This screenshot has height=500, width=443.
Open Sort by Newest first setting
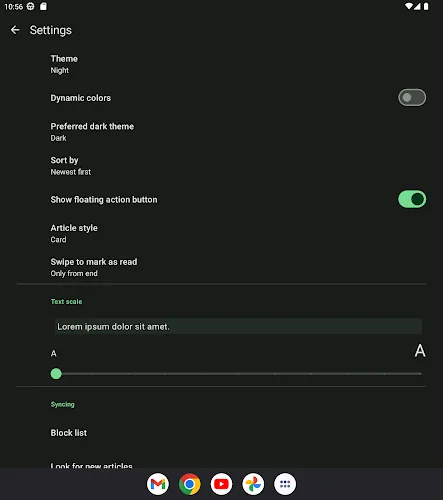[221, 166]
